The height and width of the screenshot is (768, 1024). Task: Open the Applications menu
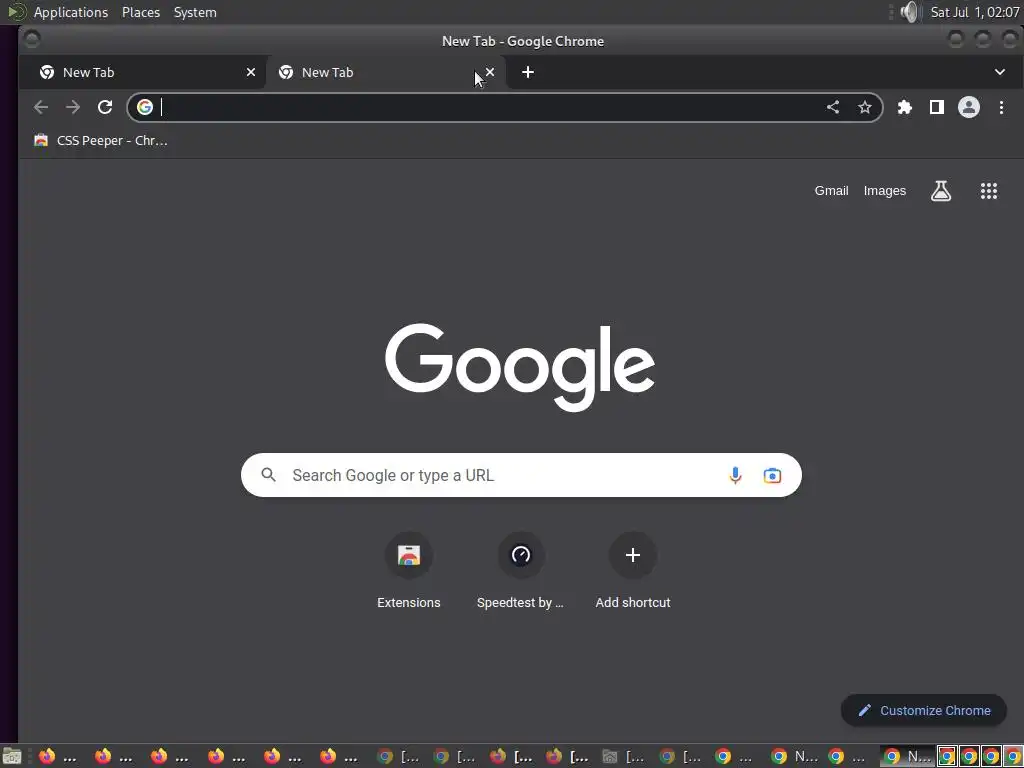(x=71, y=12)
